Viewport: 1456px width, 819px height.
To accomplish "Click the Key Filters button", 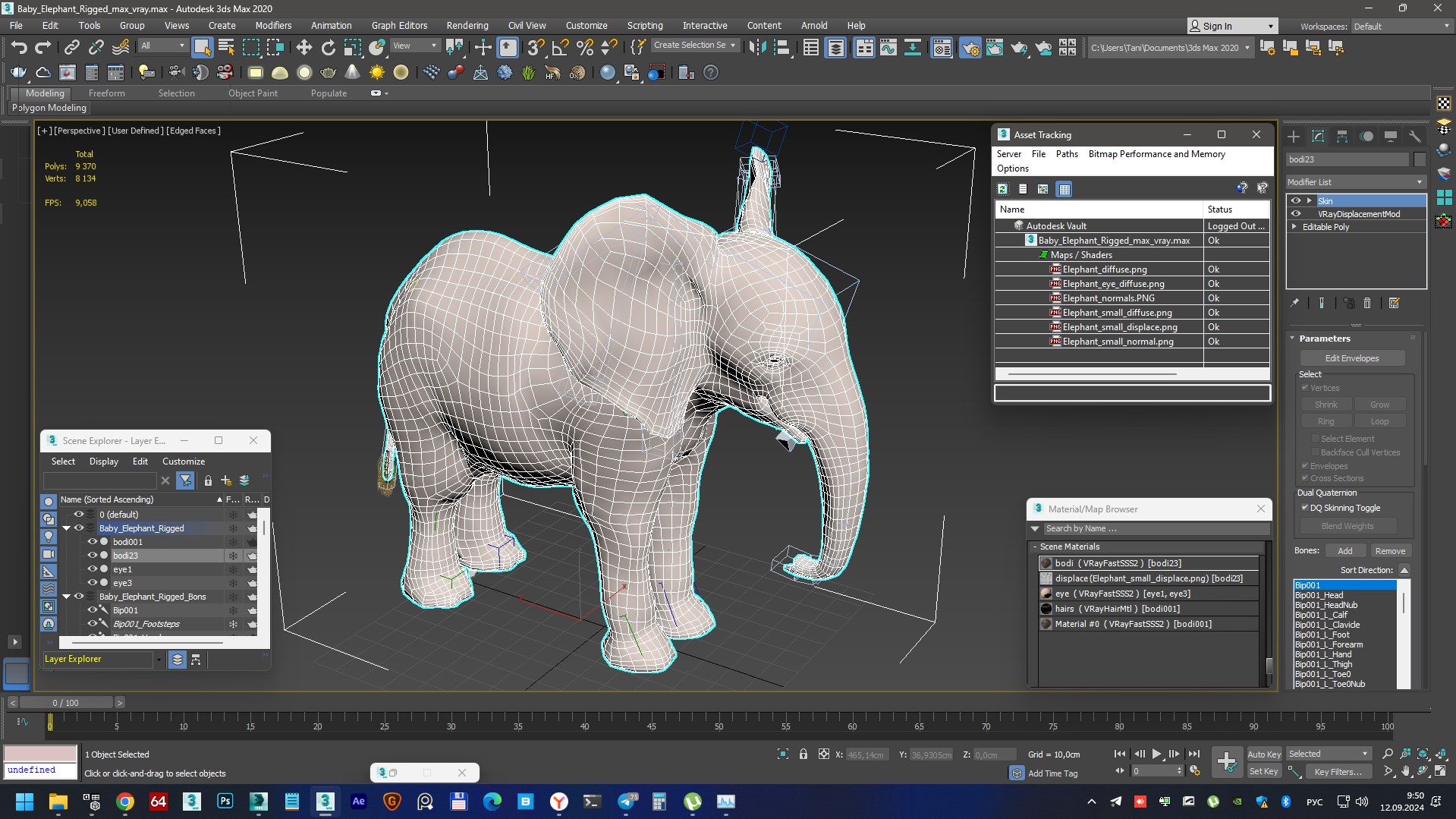I will click(1338, 772).
